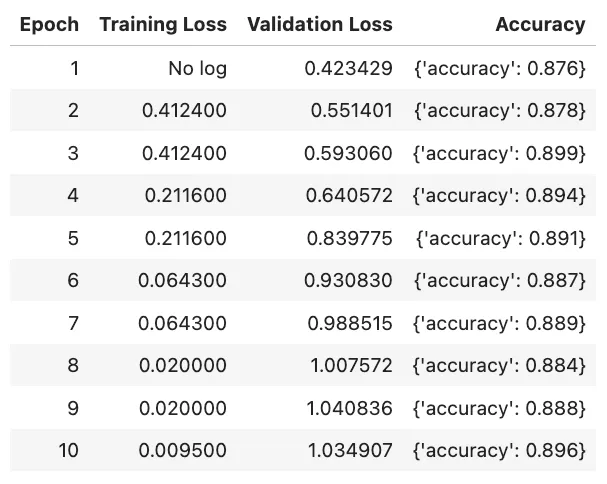Image resolution: width=607 pixels, height=484 pixels.
Task: Select accuracy cell showing 0.889
Action: click(500, 324)
